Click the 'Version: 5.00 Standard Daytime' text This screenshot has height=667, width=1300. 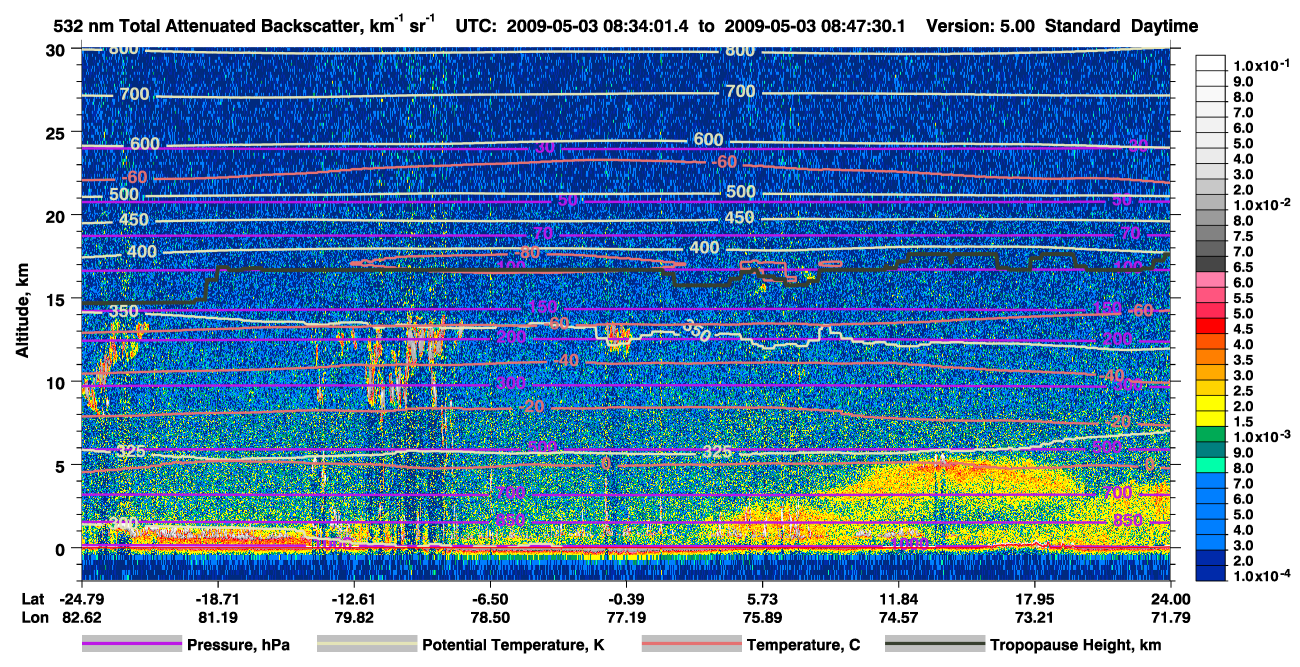(x=1062, y=25)
